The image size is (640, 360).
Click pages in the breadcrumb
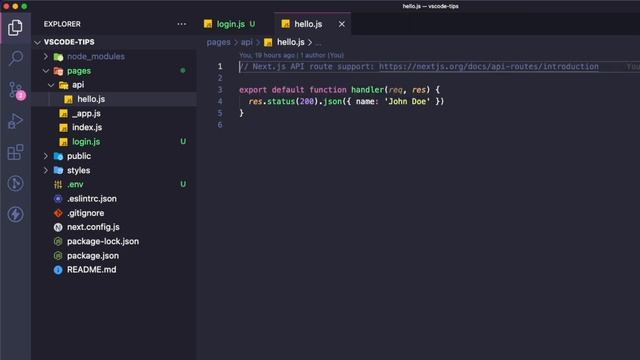218,42
